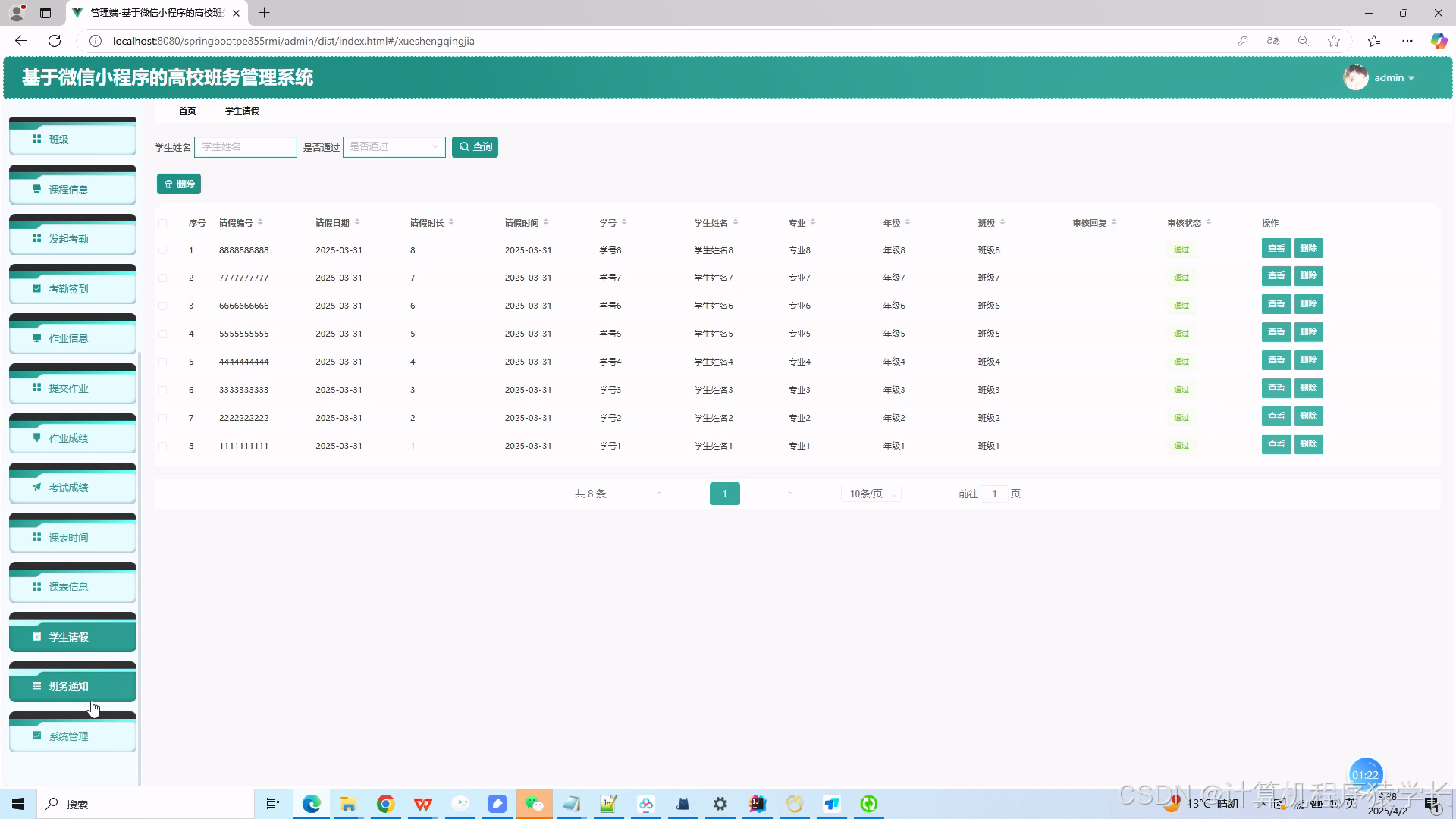
Task: Click 查看 button for 学生姓名7 row
Action: [x=1276, y=276]
